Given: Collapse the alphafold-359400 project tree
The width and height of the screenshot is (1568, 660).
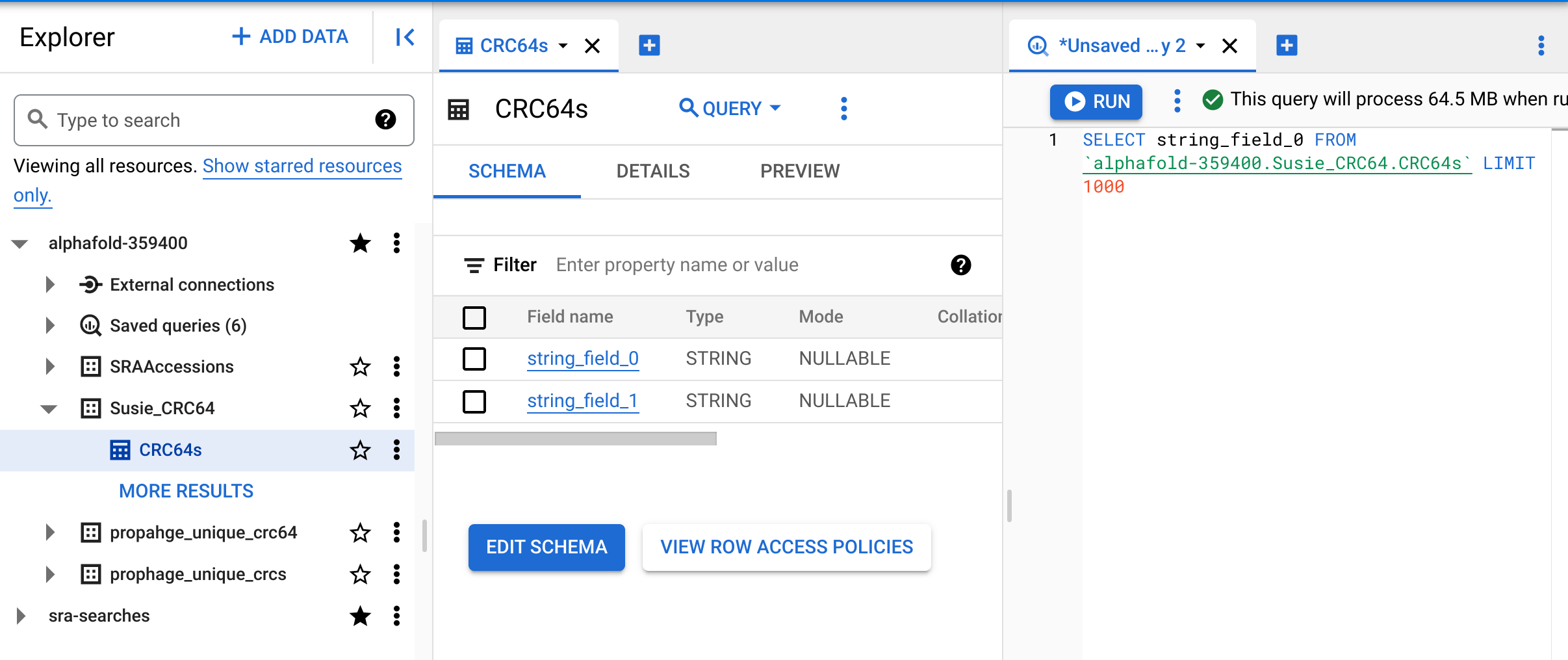Looking at the screenshot, I should pos(20,244).
